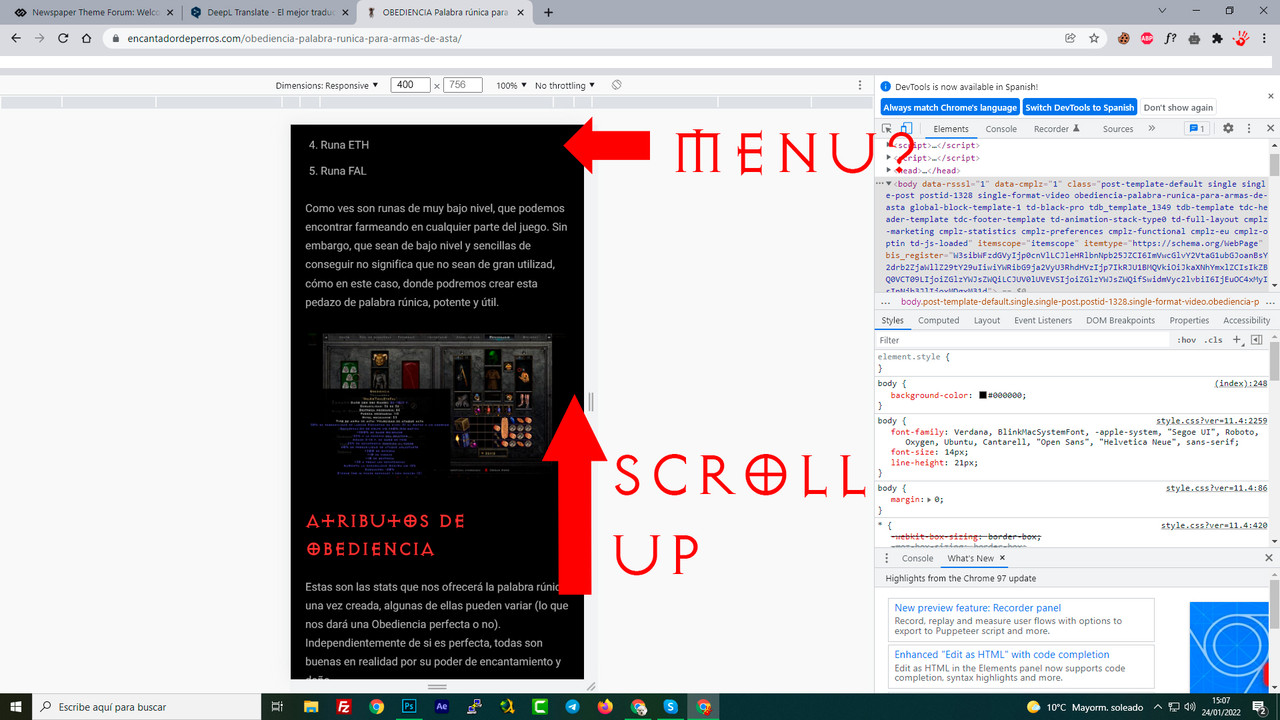Click Always match Chrome's language button

point(950,107)
